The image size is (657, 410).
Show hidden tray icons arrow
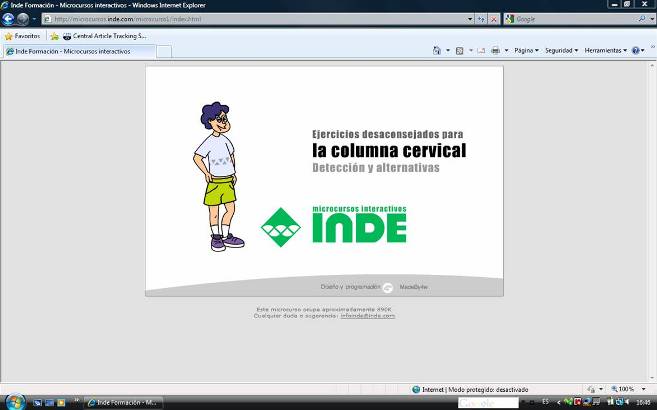[x=559, y=402]
